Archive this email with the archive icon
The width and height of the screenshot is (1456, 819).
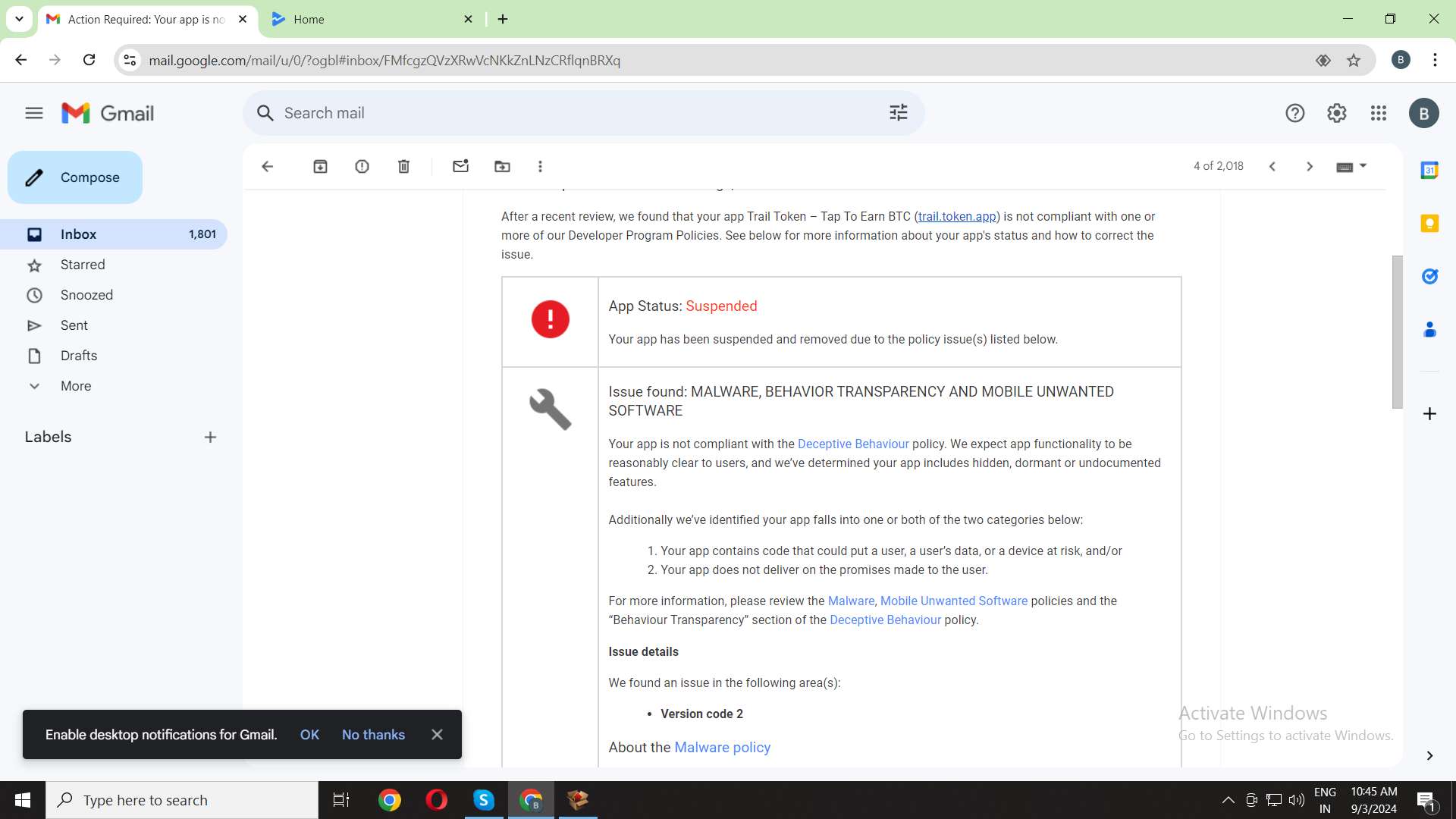click(x=320, y=166)
